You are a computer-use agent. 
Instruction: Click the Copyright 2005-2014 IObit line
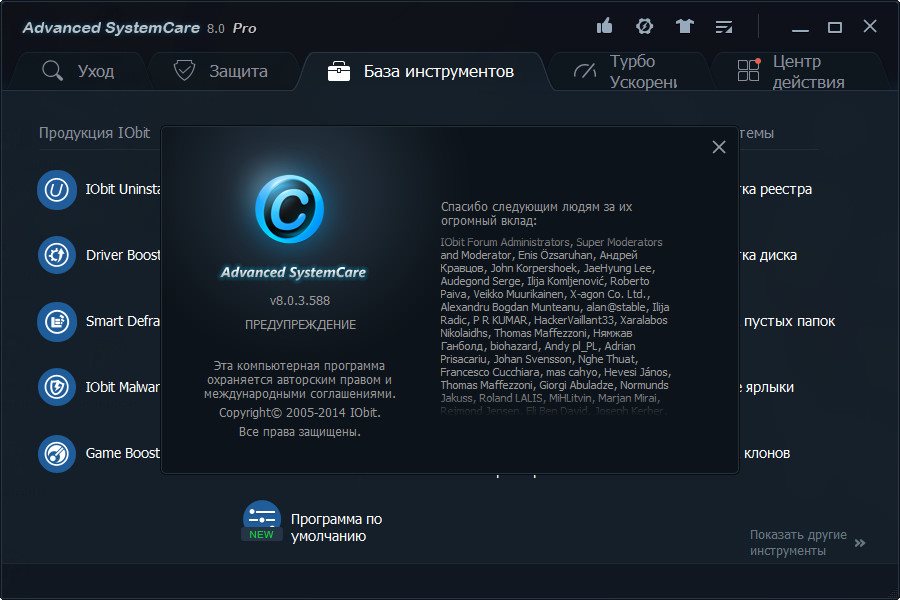tap(300, 413)
